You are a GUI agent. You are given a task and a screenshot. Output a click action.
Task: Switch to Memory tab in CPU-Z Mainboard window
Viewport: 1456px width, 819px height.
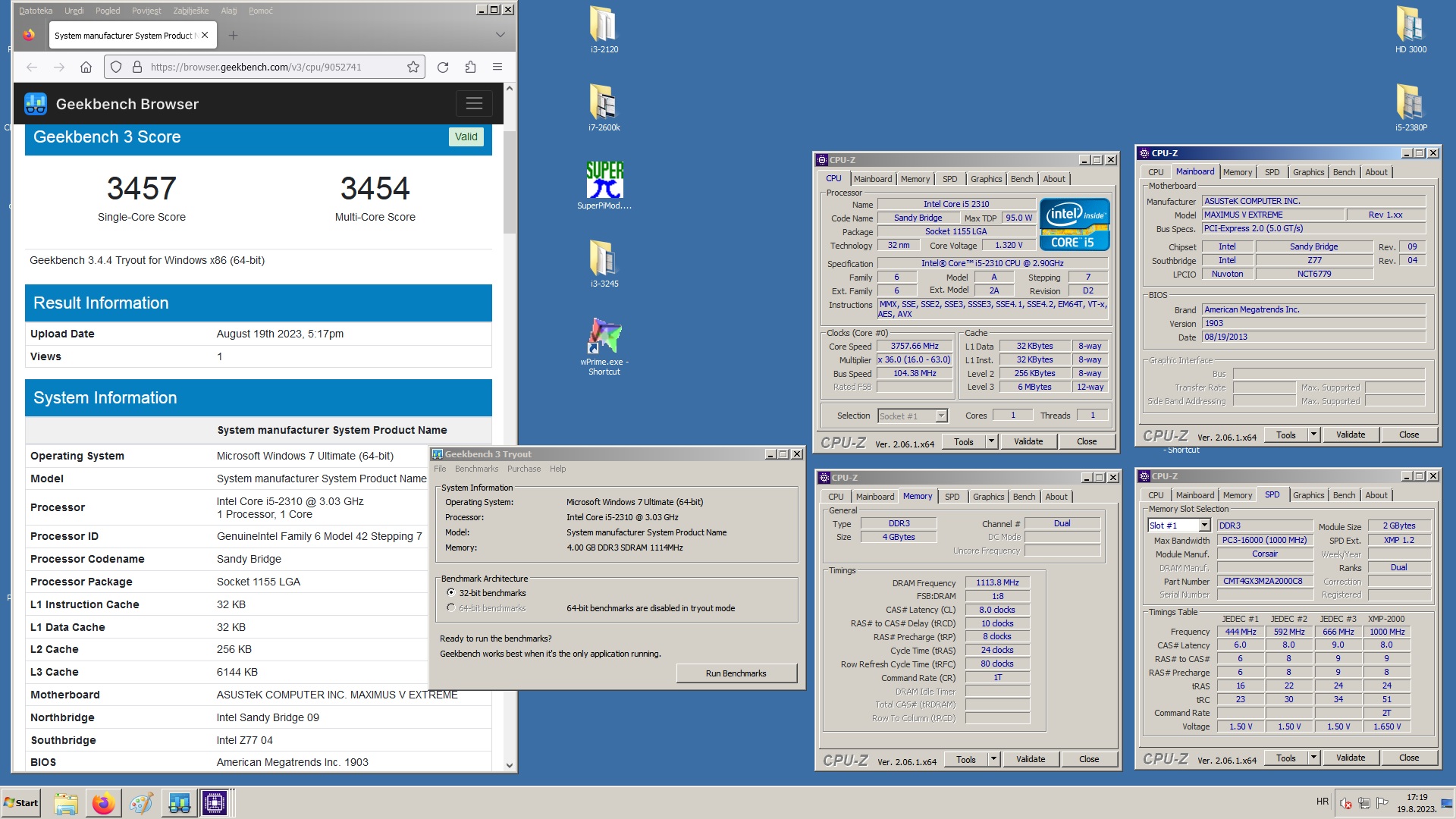pyautogui.click(x=1237, y=172)
